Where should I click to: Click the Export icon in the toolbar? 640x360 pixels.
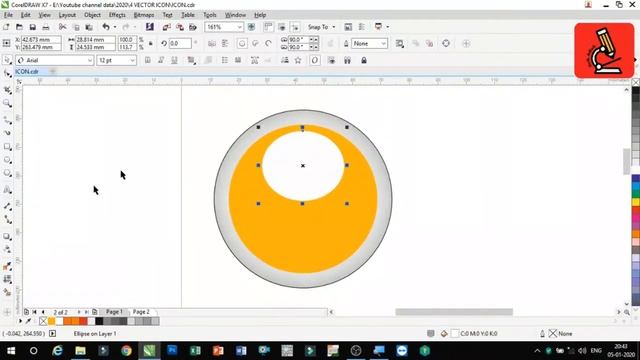(x=180, y=27)
